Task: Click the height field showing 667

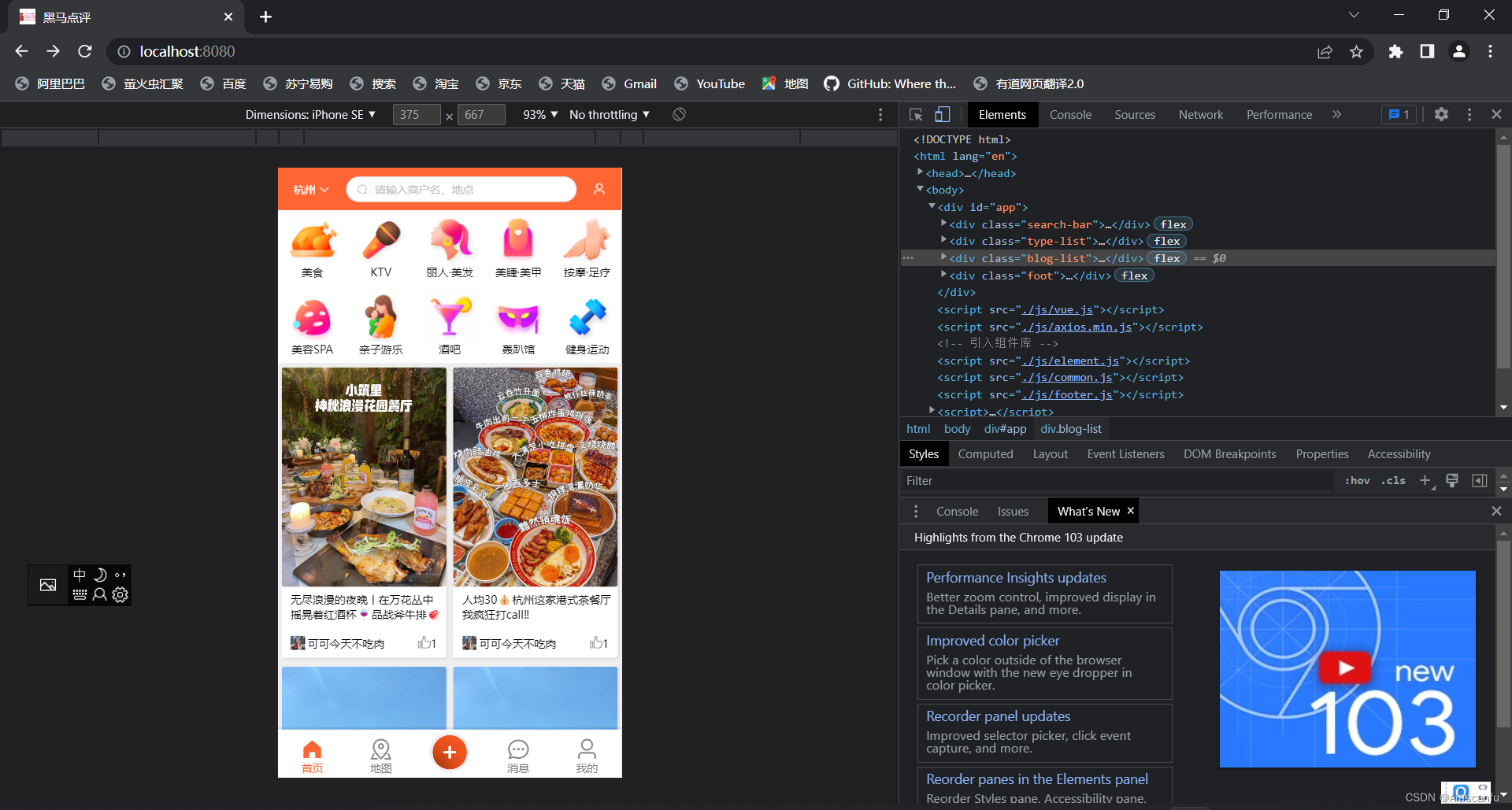Action: pyautogui.click(x=480, y=115)
